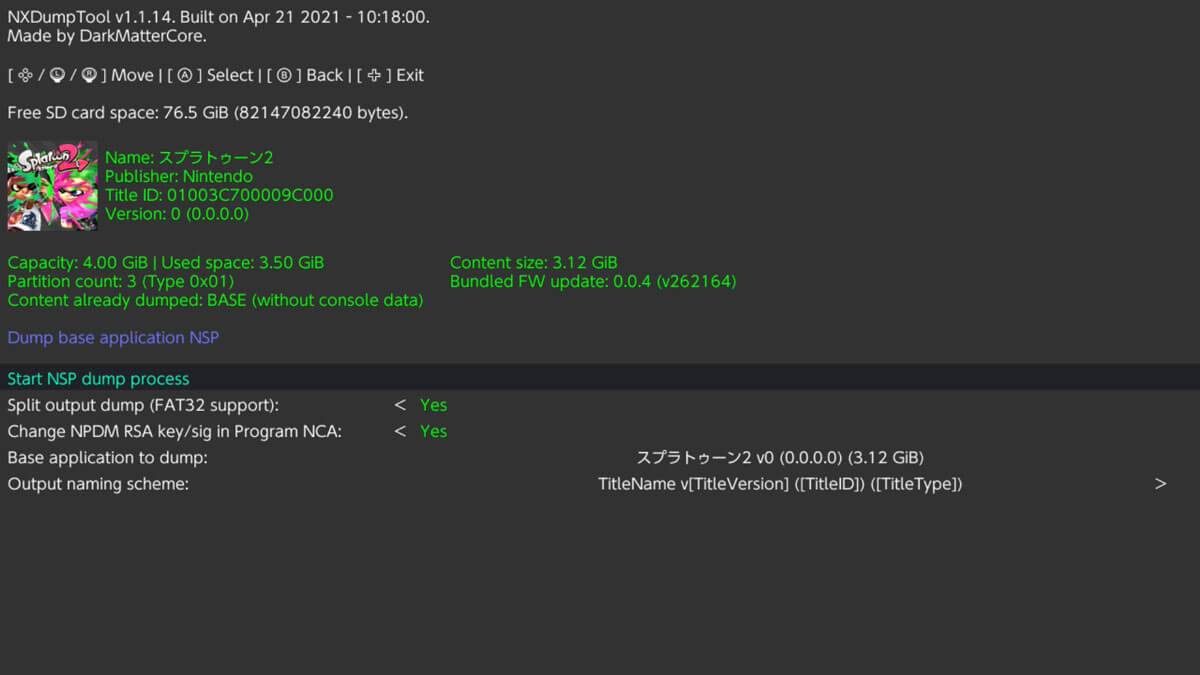
Task: Click the plus button Exit icon
Action: [376, 75]
